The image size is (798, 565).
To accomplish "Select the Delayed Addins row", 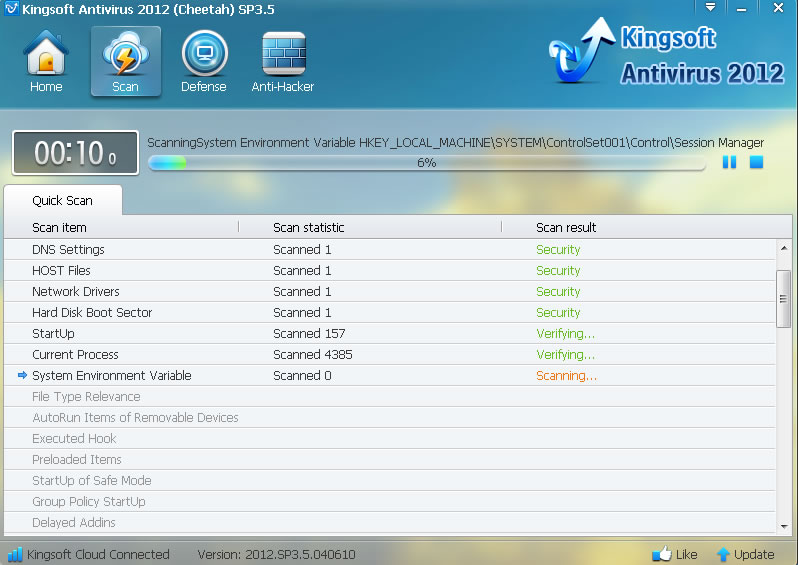I will (x=389, y=522).
